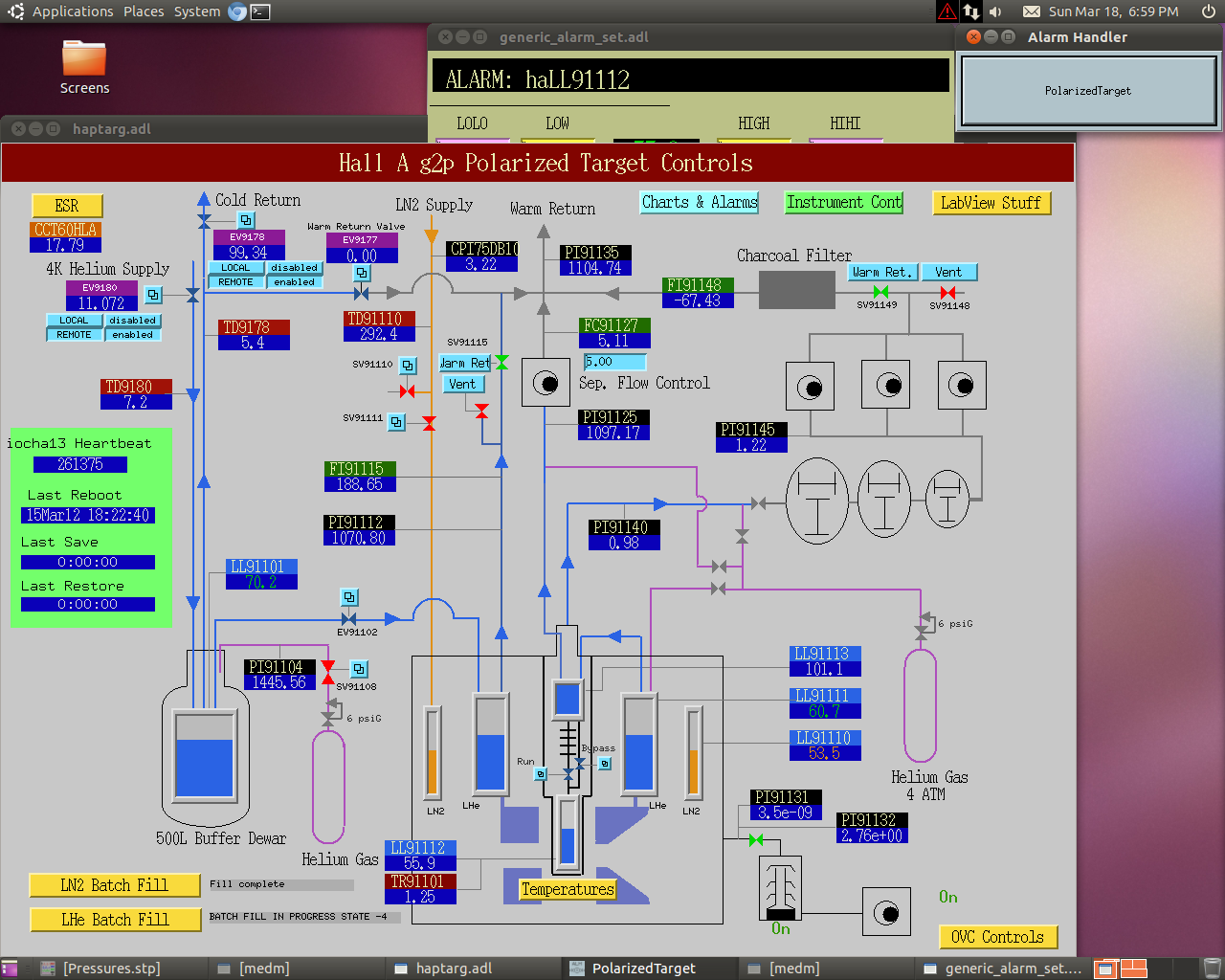The image size is (1225, 980).
Task: Click the left LHe level bar in cryostat
Action: 490,743
